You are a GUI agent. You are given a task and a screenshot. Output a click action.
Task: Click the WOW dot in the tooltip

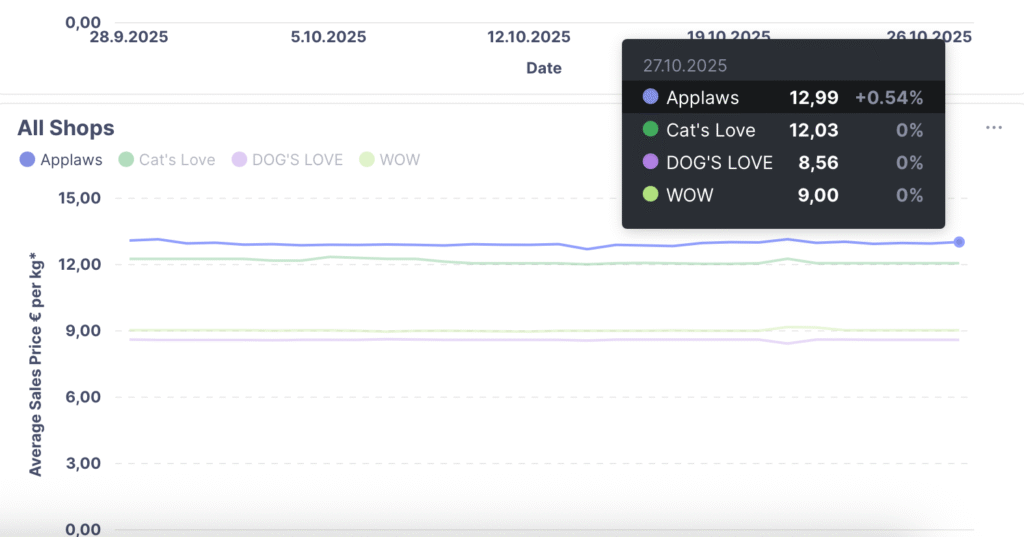pos(650,195)
